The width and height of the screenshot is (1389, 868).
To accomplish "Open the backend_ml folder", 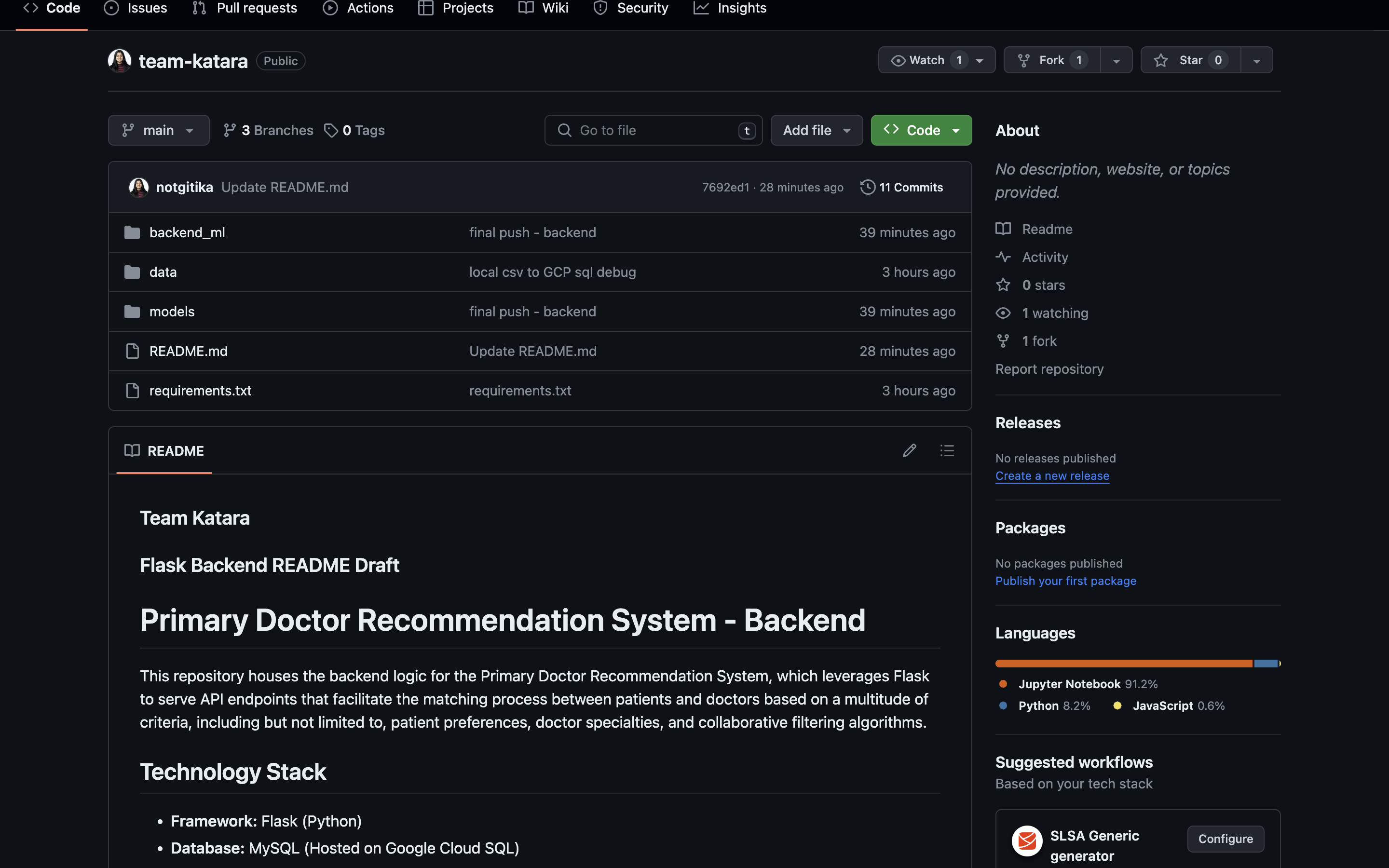I will coord(187,232).
